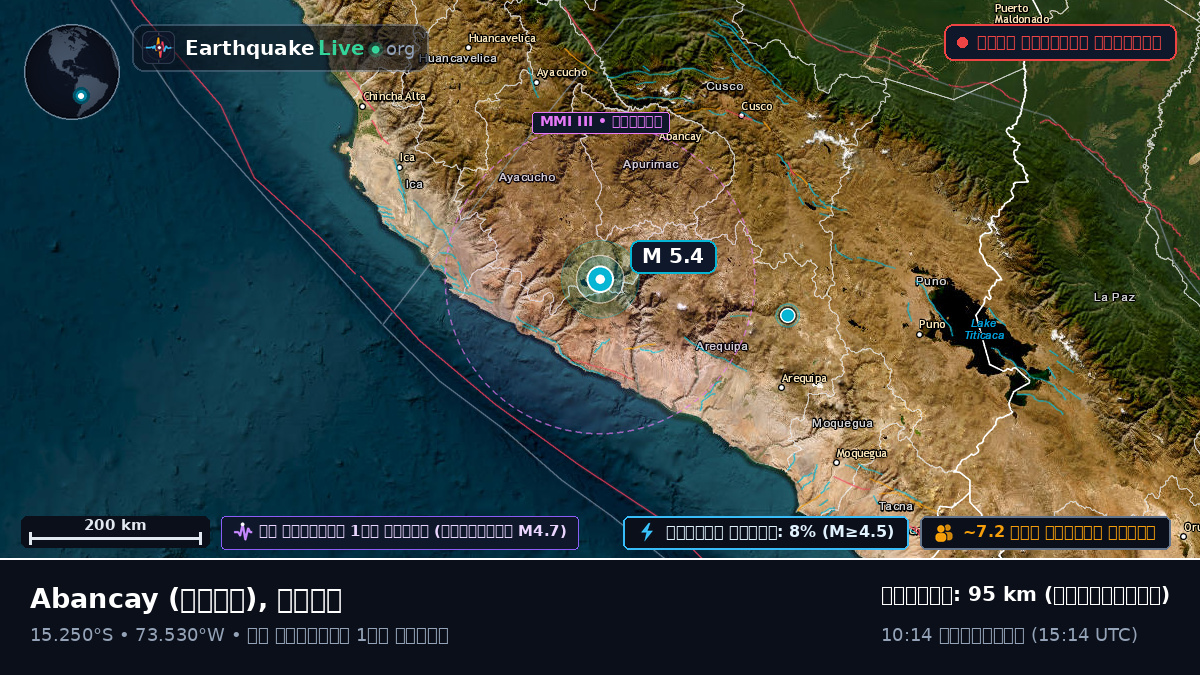Click the Abancay headline in the bottom panel
The image size is (1200, 675).
186,599
